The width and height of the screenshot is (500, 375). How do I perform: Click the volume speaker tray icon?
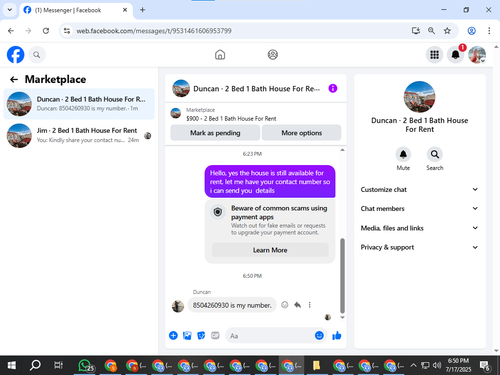pyautogui.click(x=437, y=365)
